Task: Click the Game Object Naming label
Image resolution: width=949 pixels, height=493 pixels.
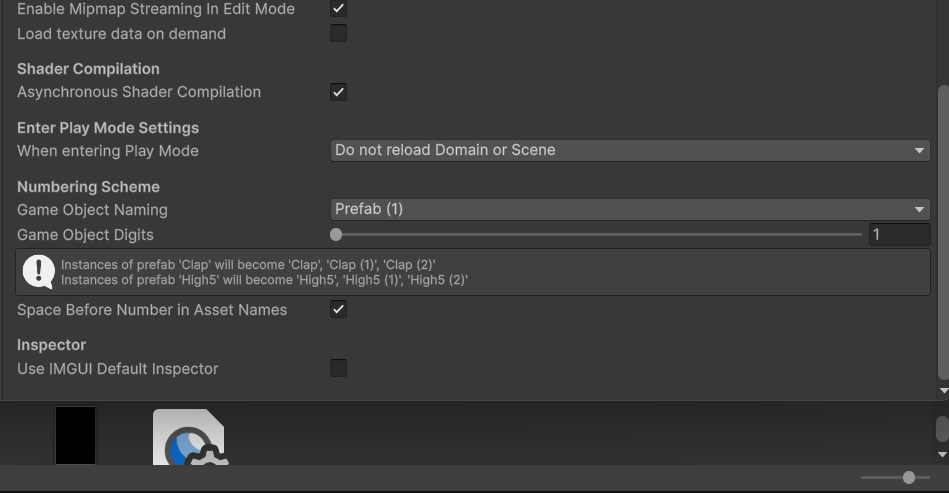Action: click(93, 210)
